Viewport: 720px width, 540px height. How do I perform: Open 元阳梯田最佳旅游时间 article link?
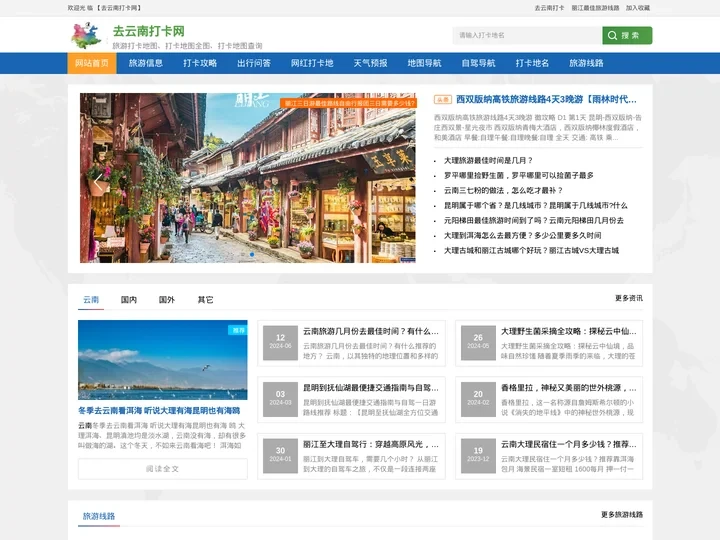(534, 220)
